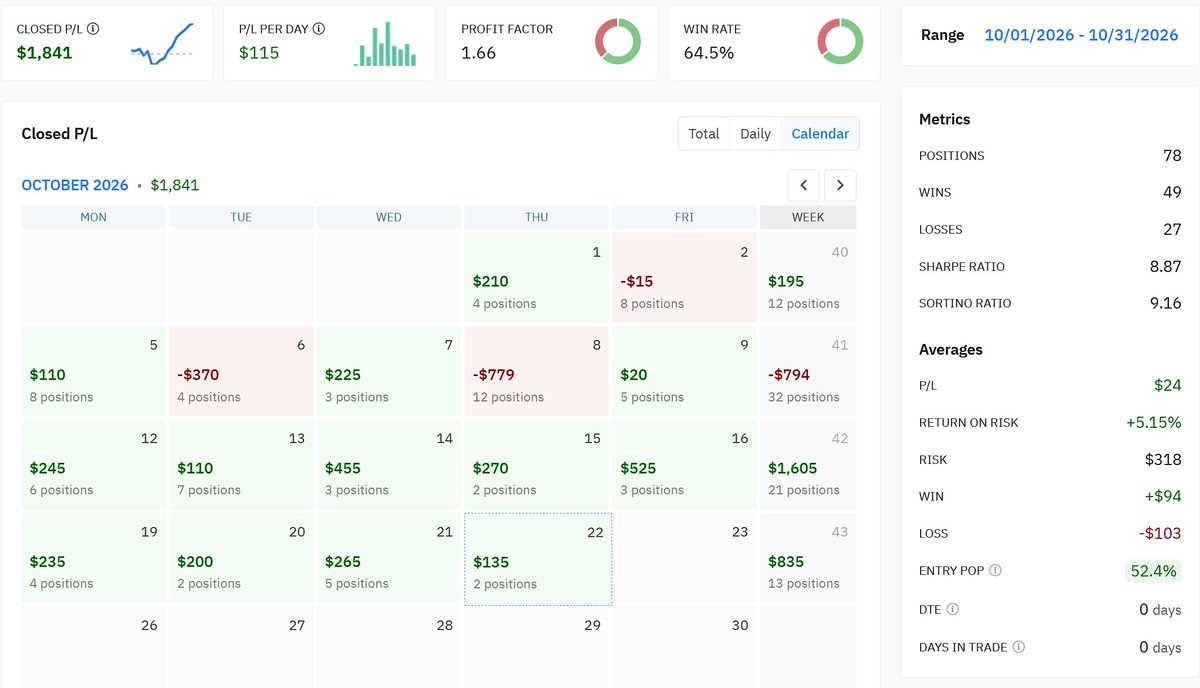Open October 7 cell with $225
Screen dimensions: 1200x688
[389, 371]
